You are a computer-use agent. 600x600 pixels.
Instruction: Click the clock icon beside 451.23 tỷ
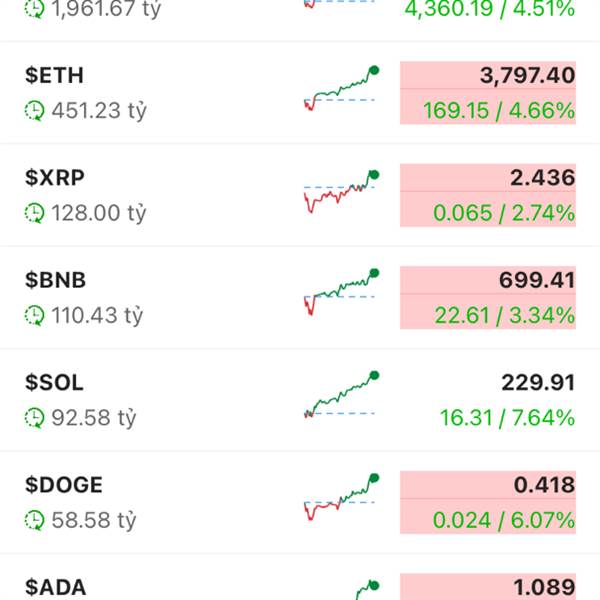34,111
